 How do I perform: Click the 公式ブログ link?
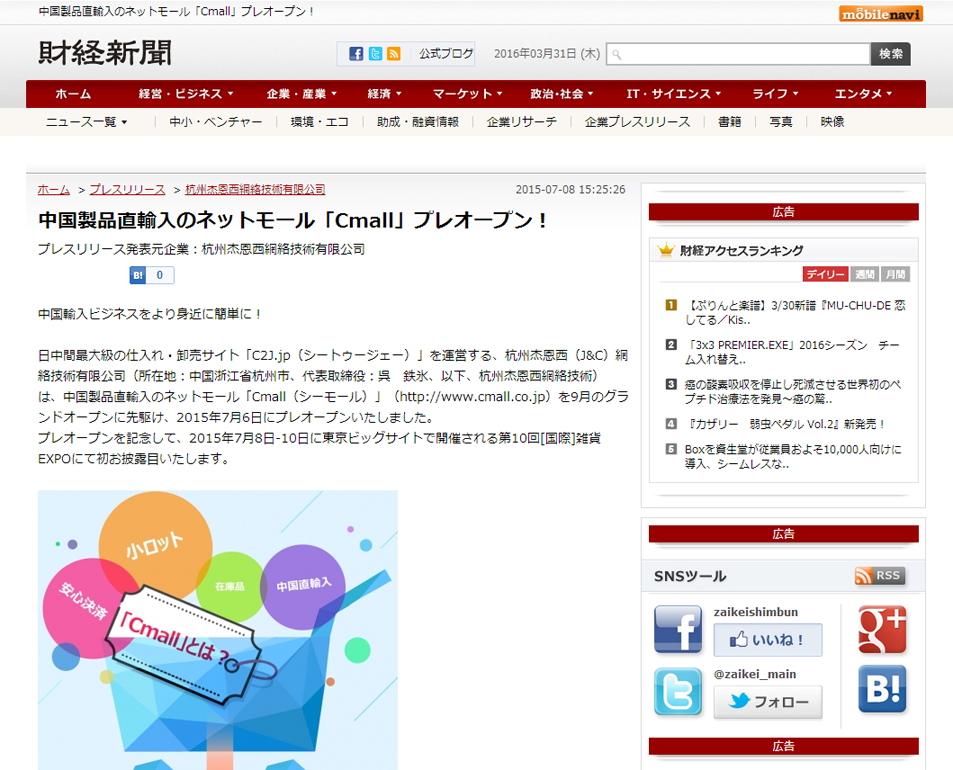point(446,54)
